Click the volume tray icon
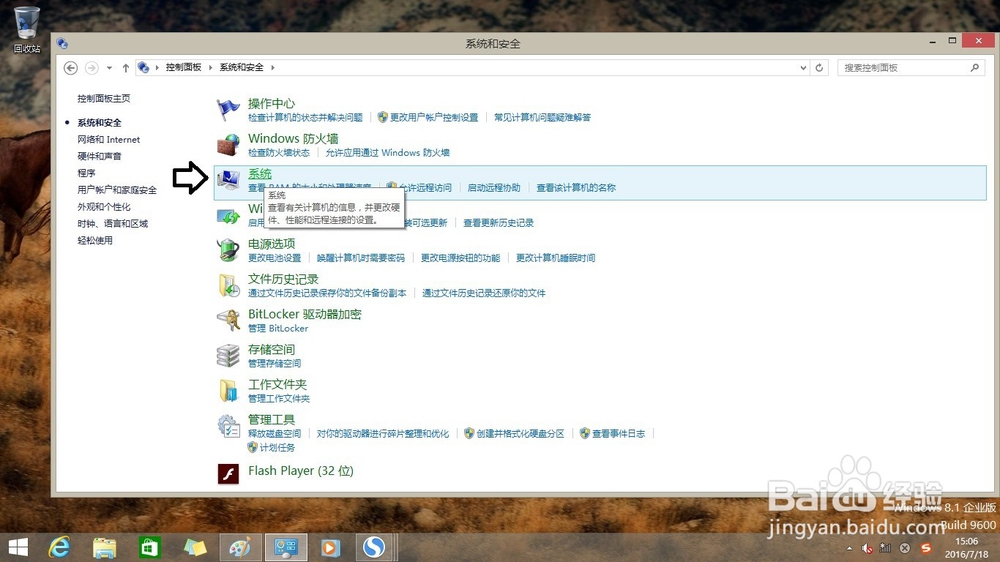This screenshot has width=1000, height=562. [x=867, y=548]
